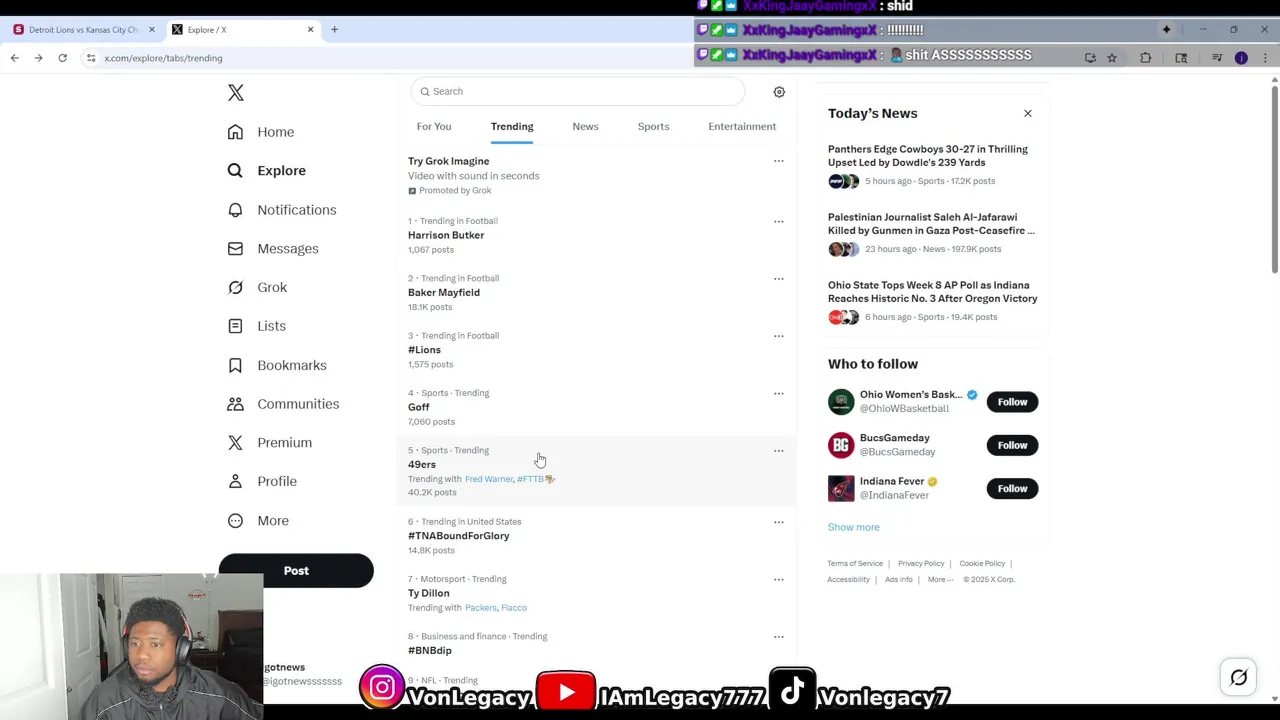Open more options for #TNABoundForGlory trend
This screenshot has height=720, width=1280.
click(x=778, y=522)
